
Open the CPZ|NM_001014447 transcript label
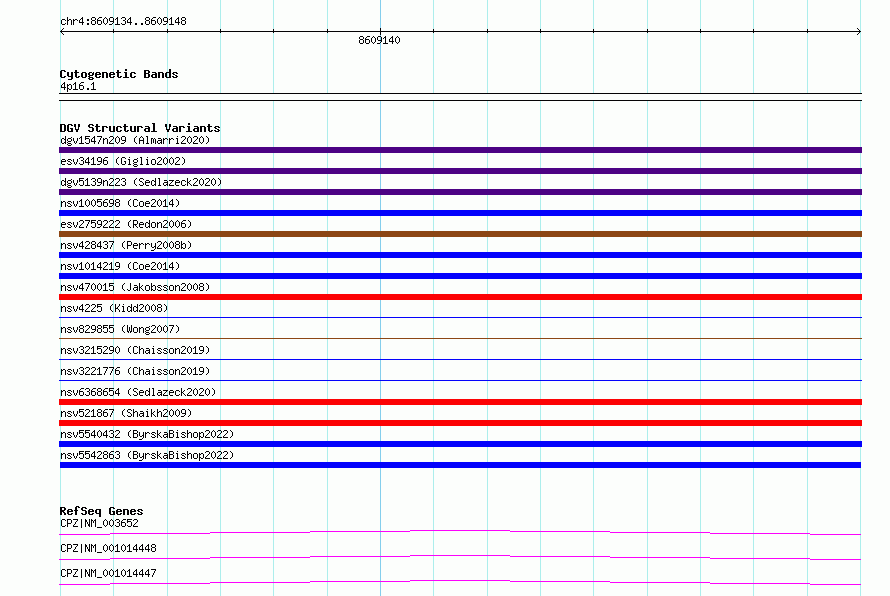(x=108, y=573)
